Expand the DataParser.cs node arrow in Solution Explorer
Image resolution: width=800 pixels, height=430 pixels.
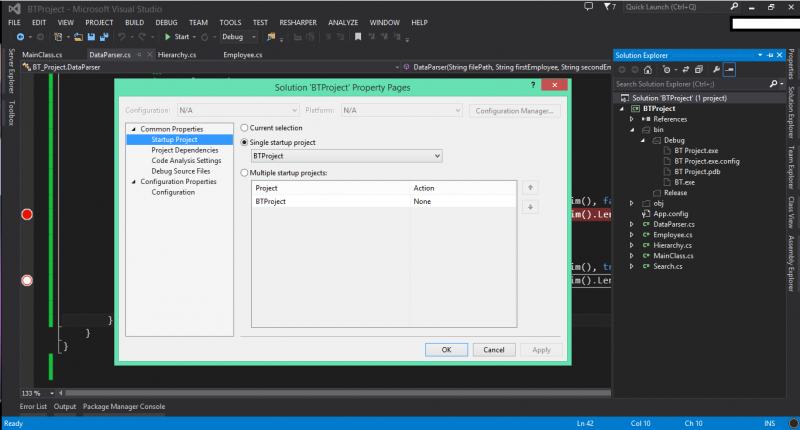pyautogui.click(x=632, y=224)
